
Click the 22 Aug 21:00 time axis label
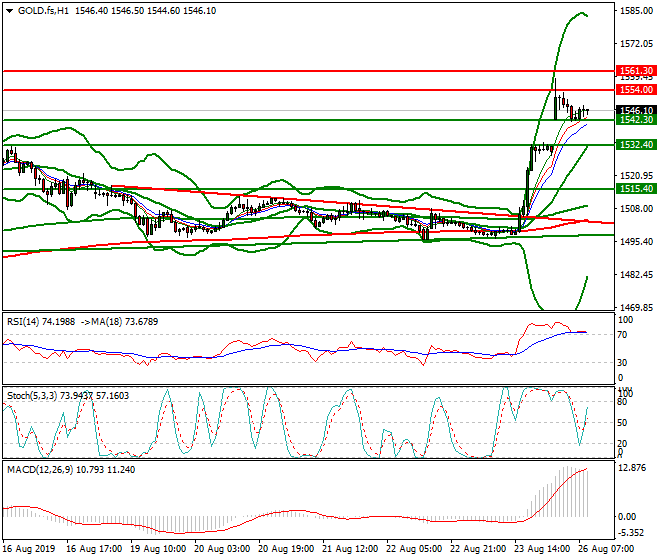point(478,549)
